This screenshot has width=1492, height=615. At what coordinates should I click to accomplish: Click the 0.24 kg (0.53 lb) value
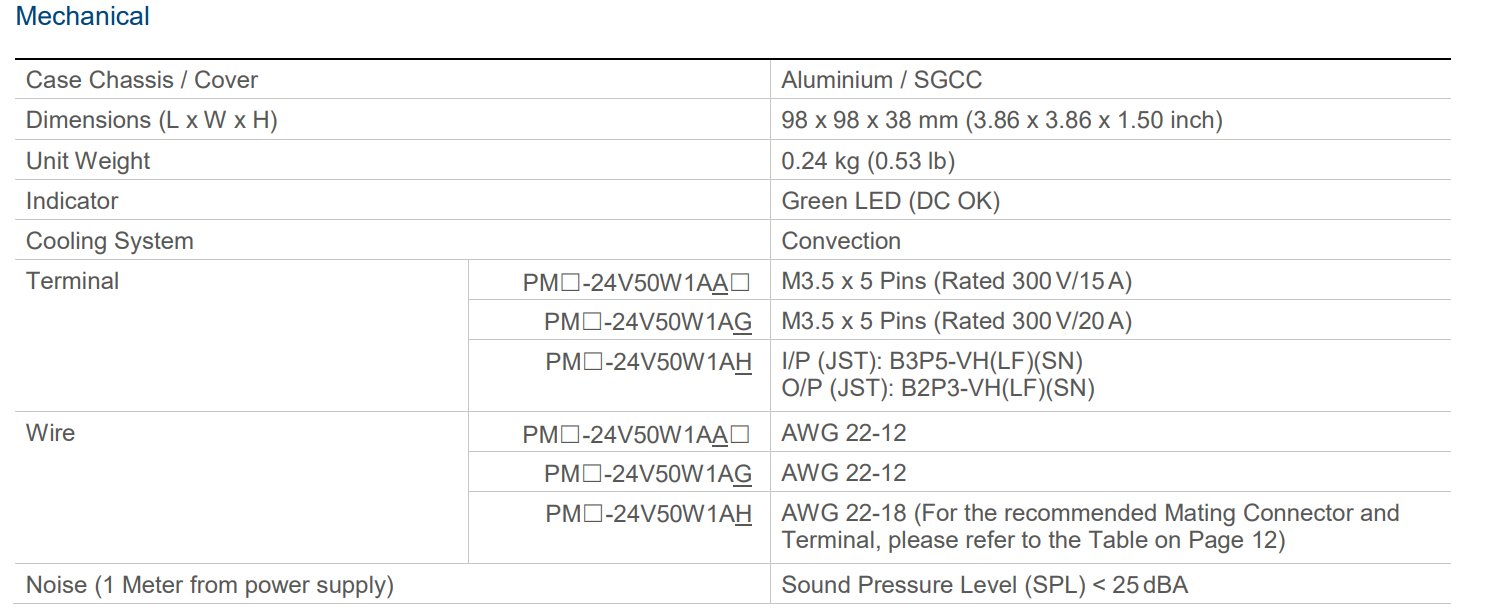[x=868, y=161]
